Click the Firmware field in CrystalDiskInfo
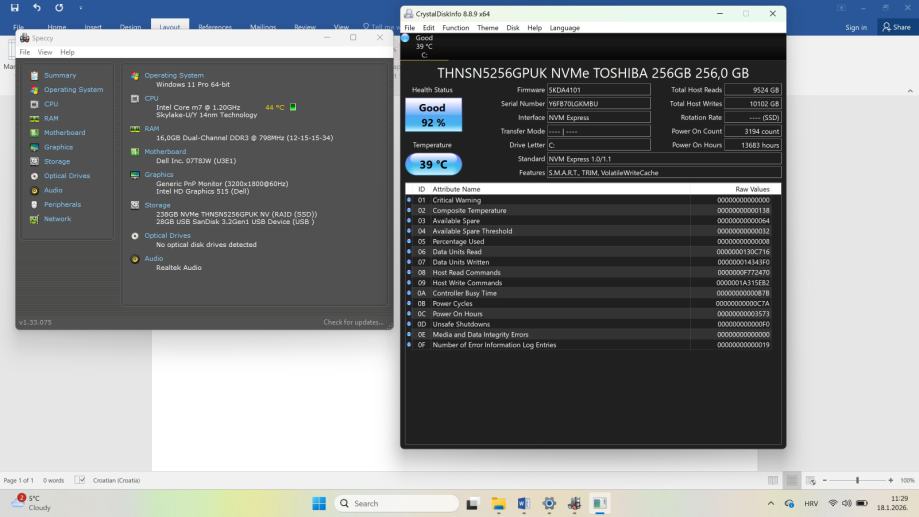 598,90
